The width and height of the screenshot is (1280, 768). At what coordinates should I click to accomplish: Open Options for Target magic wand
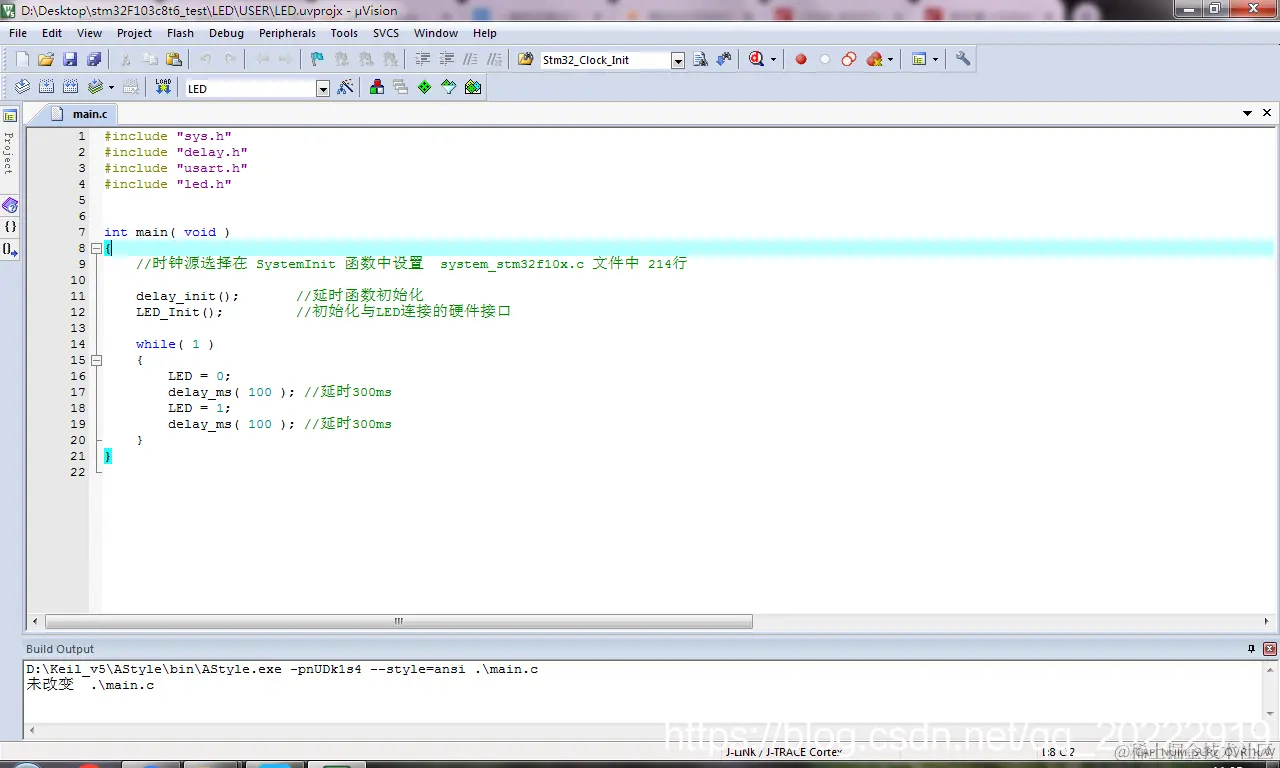(x=345, y=88)
